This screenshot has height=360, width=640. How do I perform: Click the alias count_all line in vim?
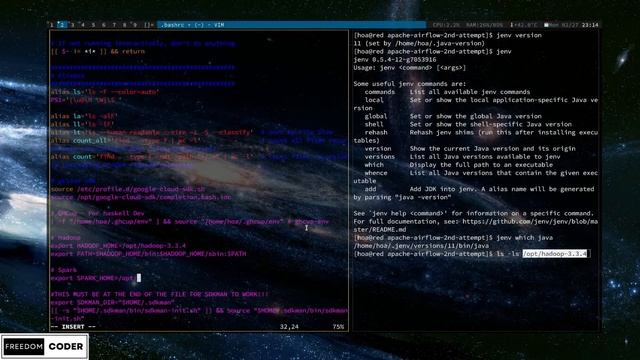(125, 140)
